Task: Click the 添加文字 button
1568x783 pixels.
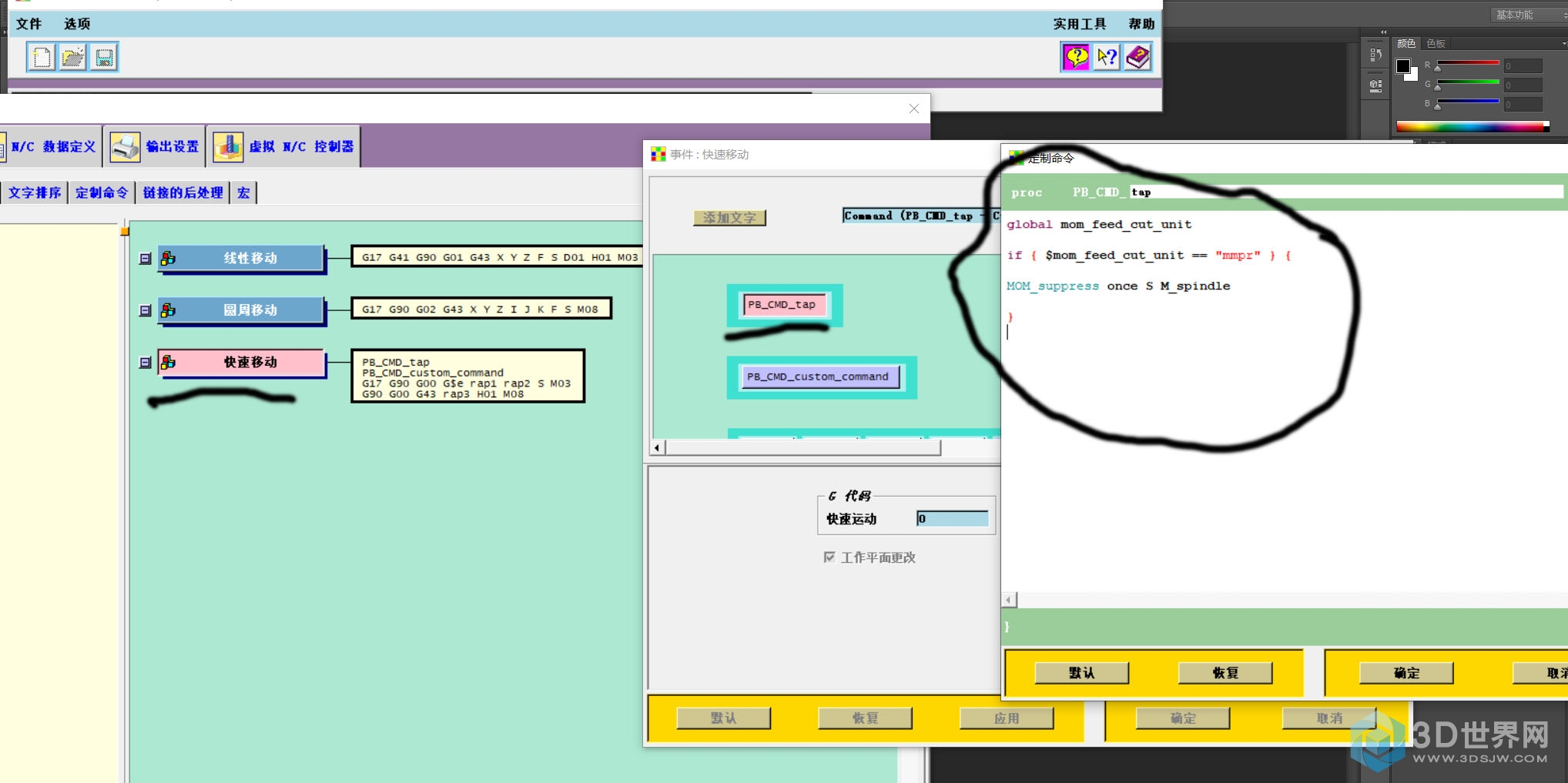Action: [x=729, y=218]
